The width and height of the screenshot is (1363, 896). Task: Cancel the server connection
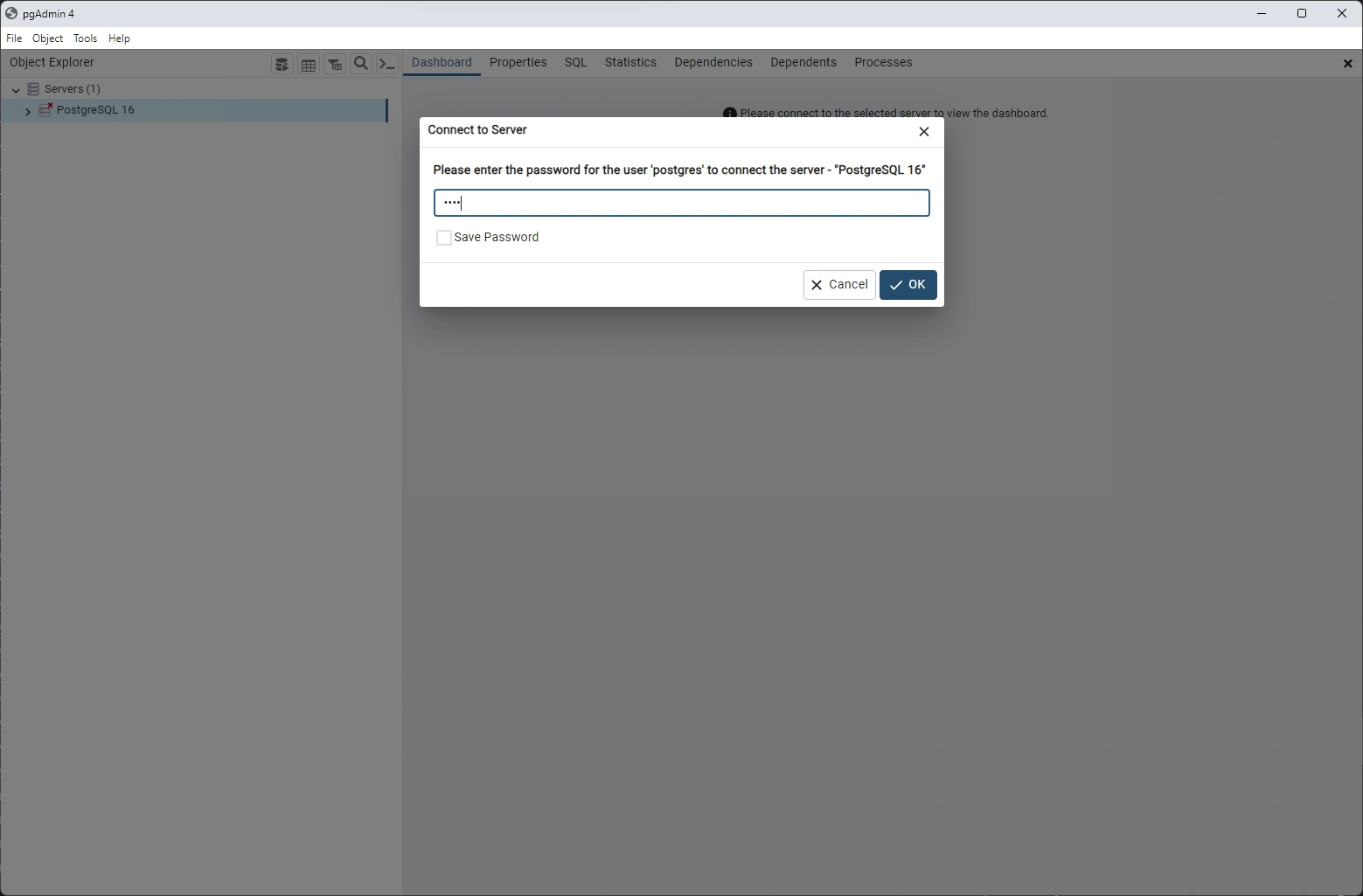pyautogui.click(x=838, y=284)
